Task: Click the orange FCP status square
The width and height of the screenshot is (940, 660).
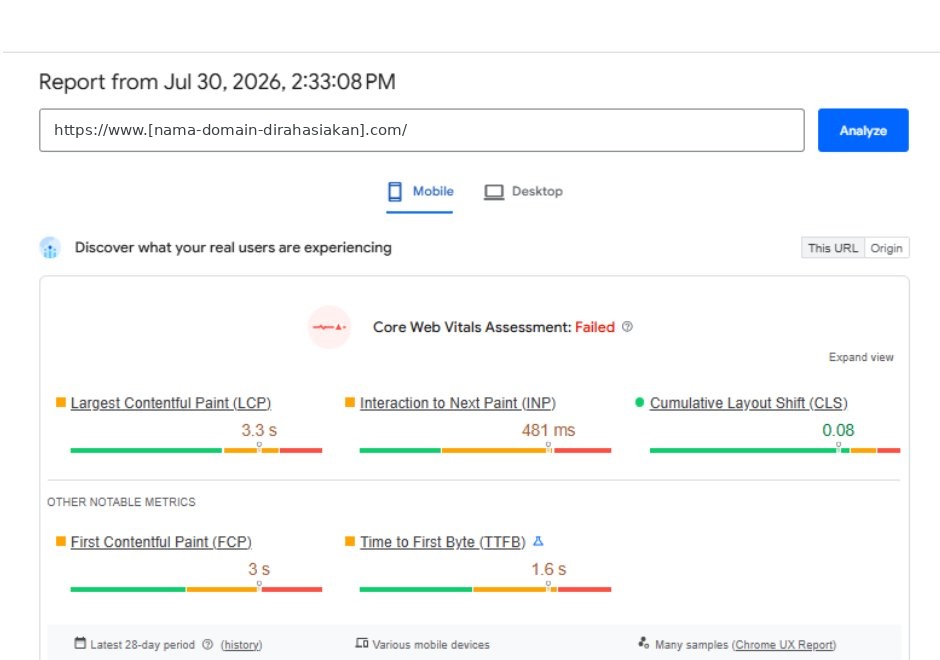Action: point(61,541)
